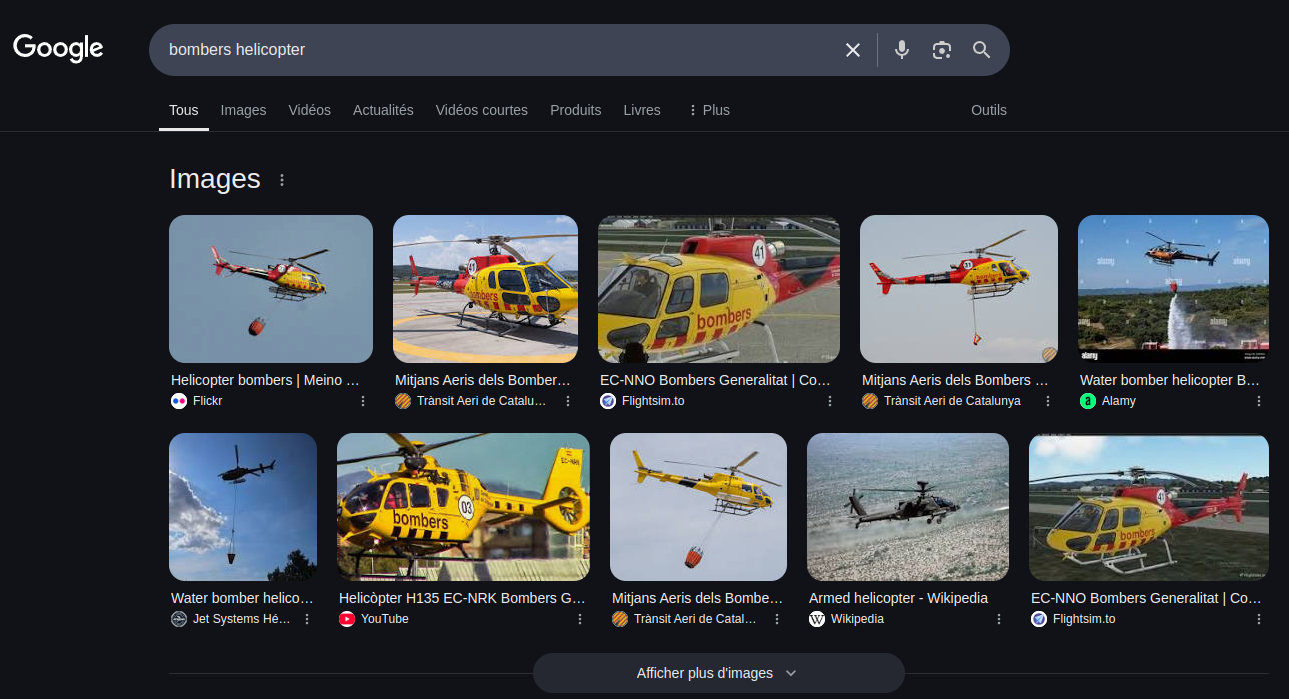Click into the bombers helicopter search field
Image resolution: width=1289 pixels, height=699 pixels.
[x=490, y=50]
